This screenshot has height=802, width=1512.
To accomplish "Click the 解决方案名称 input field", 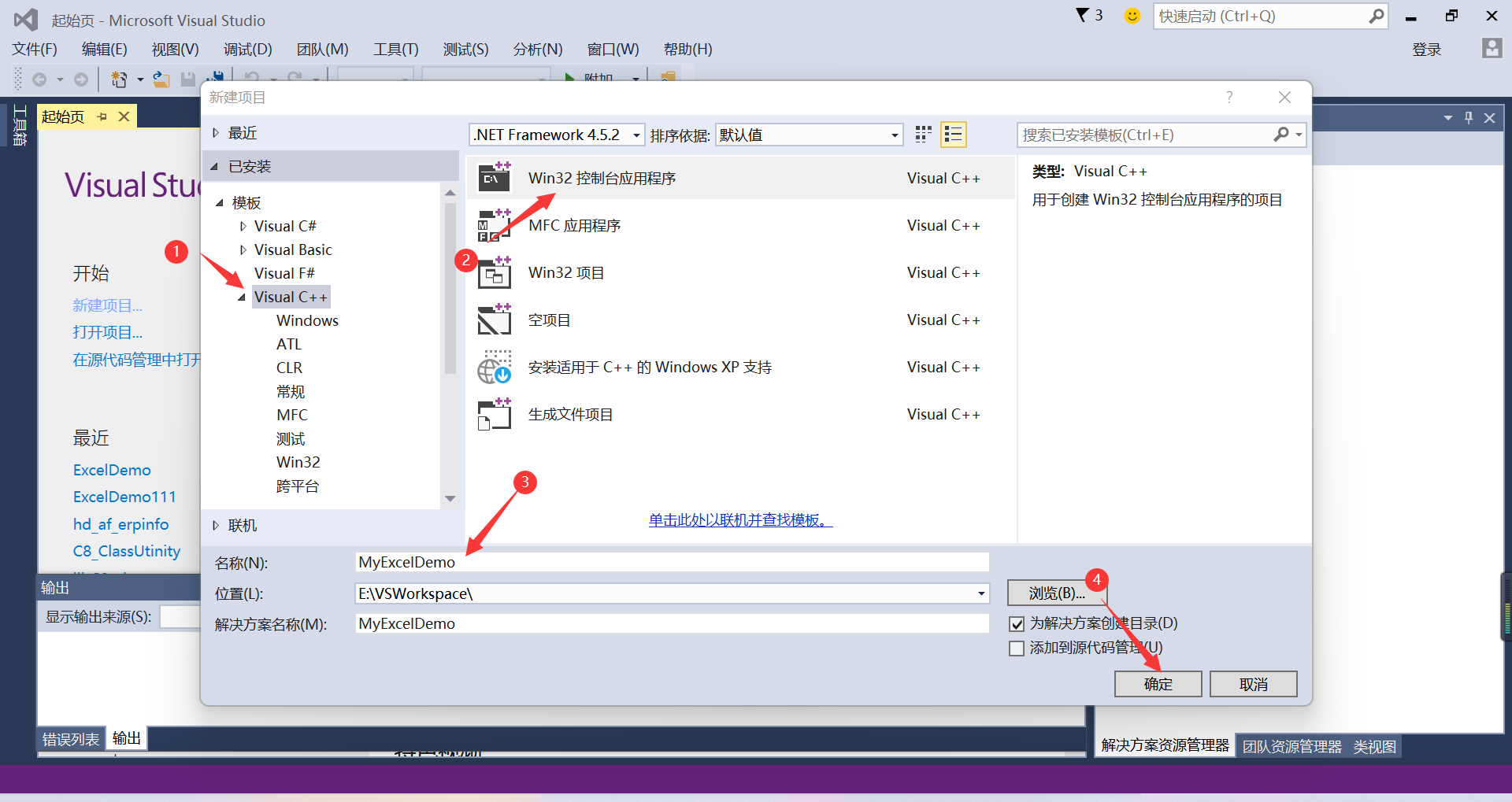I will (x=672, y=623).
